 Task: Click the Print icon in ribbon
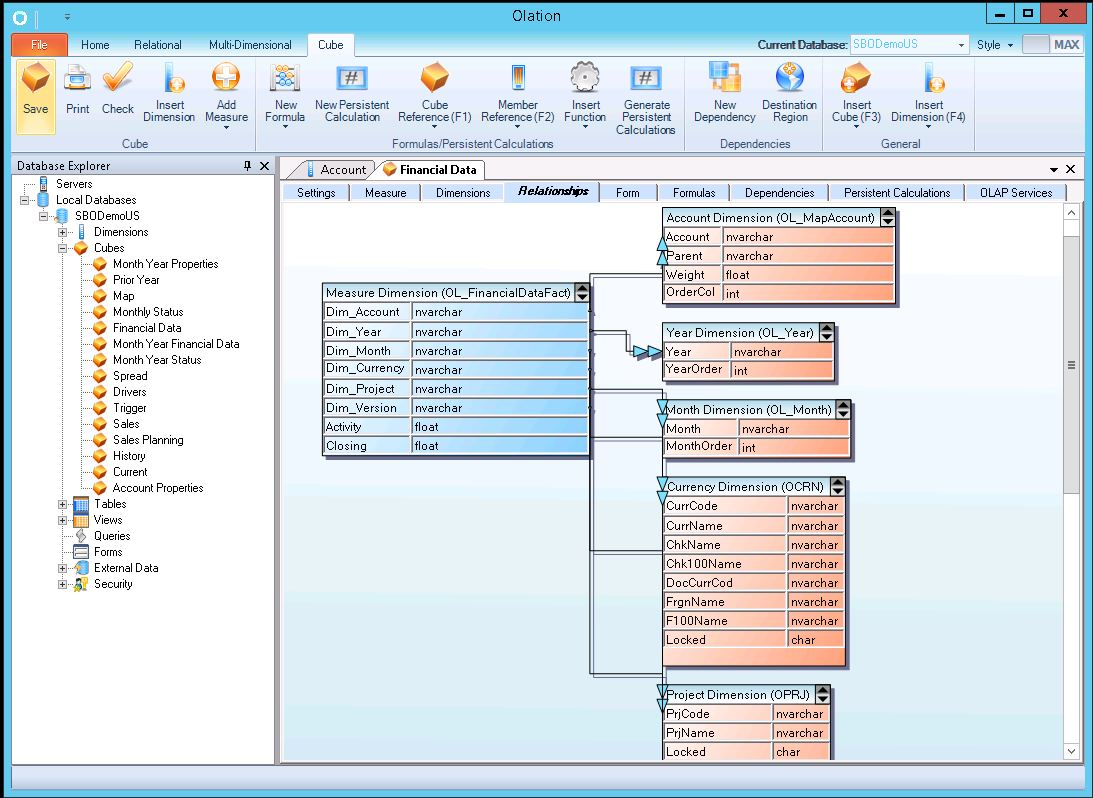click(x=77, y=90)
